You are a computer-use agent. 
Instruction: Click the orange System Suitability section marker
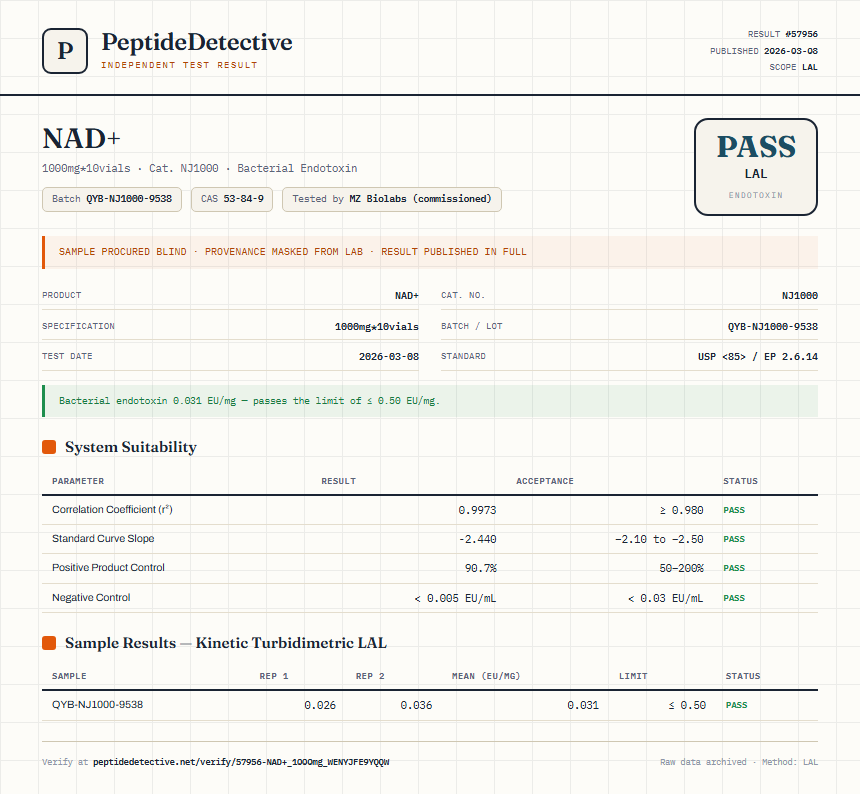pos(49,447)
